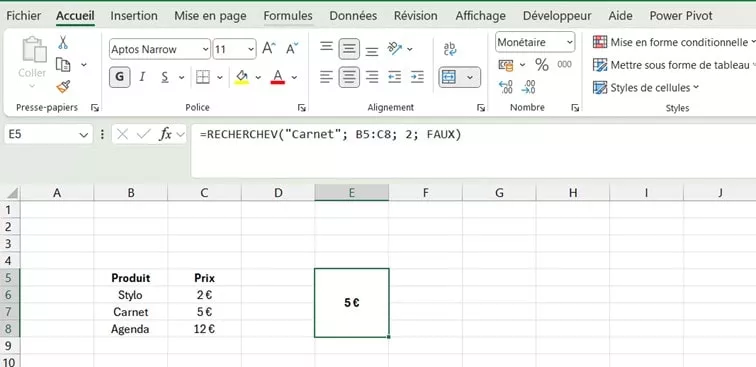Decrease indent icon
The image size is (756, 367).
pyautogui.click(x=394, y=77)
